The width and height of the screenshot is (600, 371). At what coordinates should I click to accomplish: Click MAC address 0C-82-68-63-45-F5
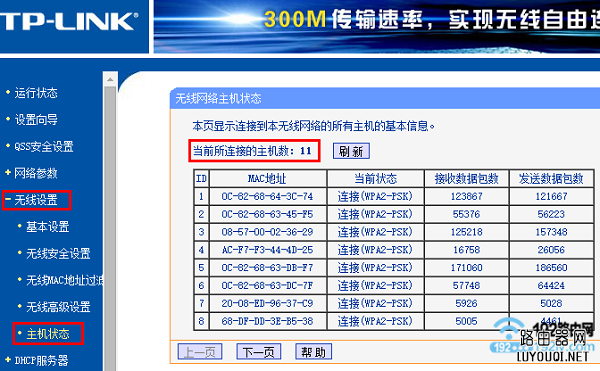[x=267, y=214]
